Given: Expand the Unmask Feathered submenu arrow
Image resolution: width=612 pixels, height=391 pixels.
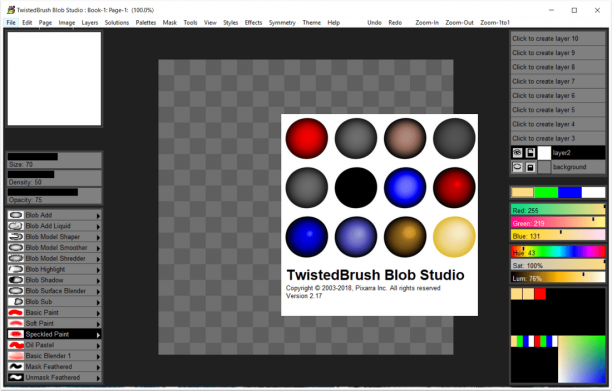Looking at the screenshot, I should click(x=98, y=378).
